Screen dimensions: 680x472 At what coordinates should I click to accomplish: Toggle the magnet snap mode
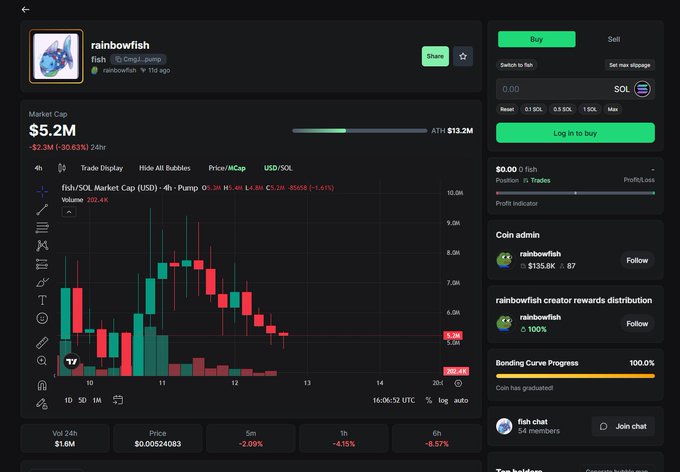coord(42,385)
